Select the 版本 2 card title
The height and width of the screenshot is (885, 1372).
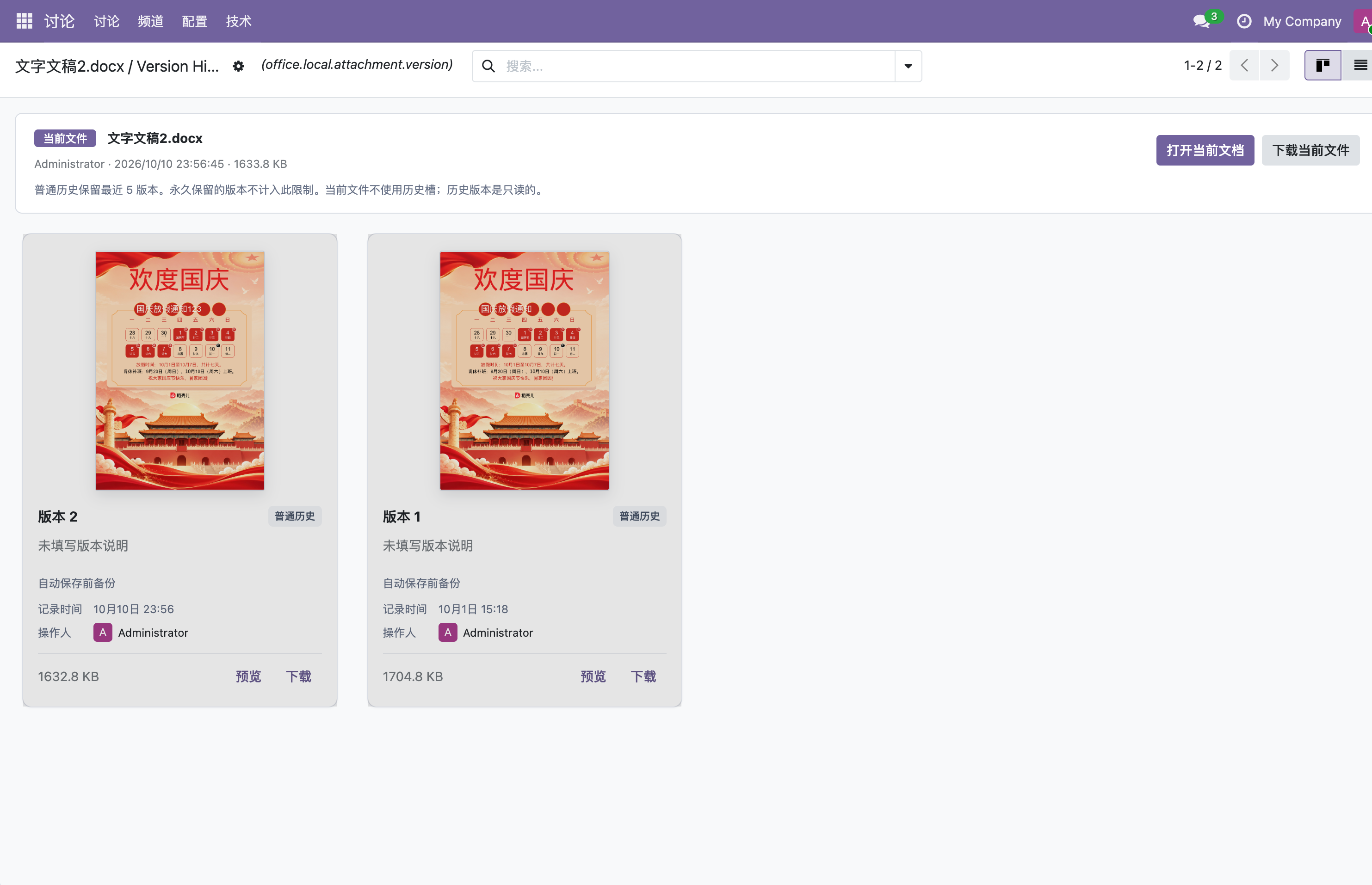tap(57, 516)
